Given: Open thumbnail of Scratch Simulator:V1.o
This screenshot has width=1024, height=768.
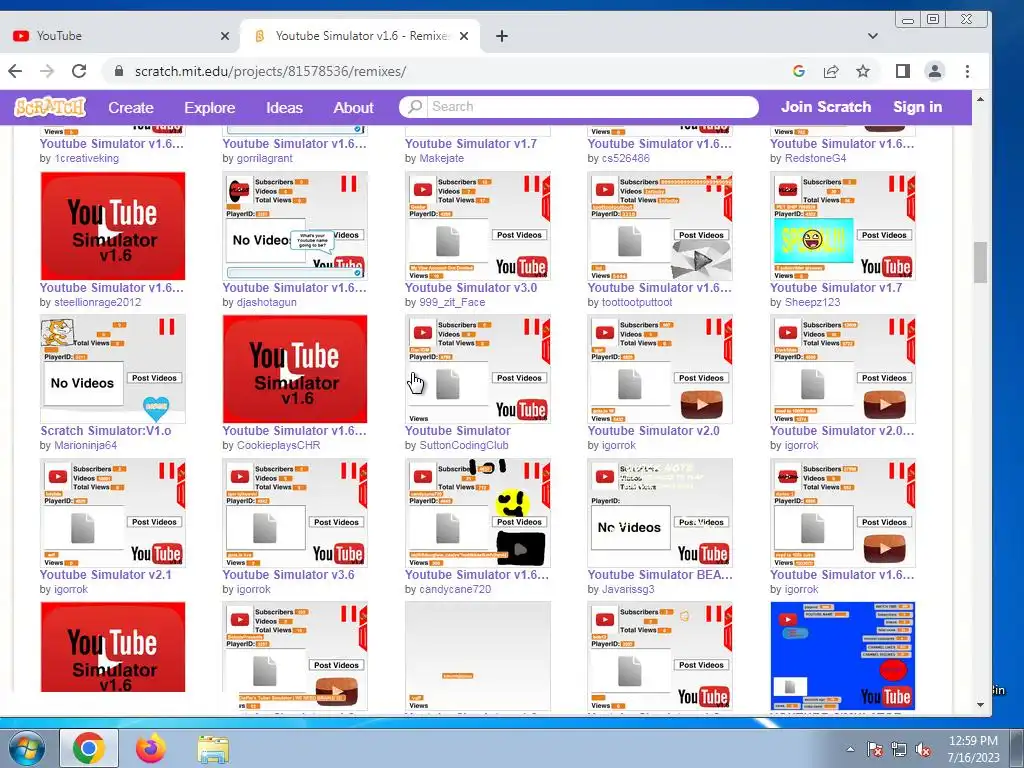Looking at the screenshot, I should pos(113,369).
